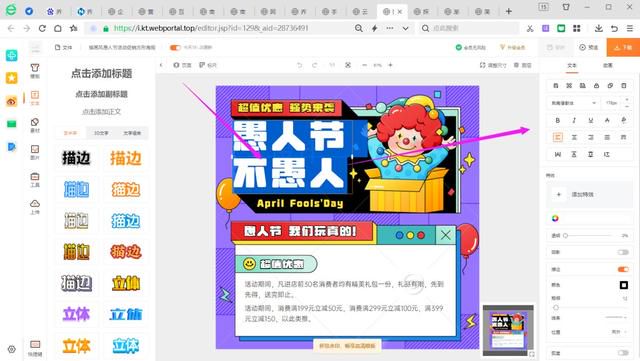Viewport: 640px width, 361px height.
Task: Zoom in the canvas with the plus icon
Action: (x=390, y=65)
